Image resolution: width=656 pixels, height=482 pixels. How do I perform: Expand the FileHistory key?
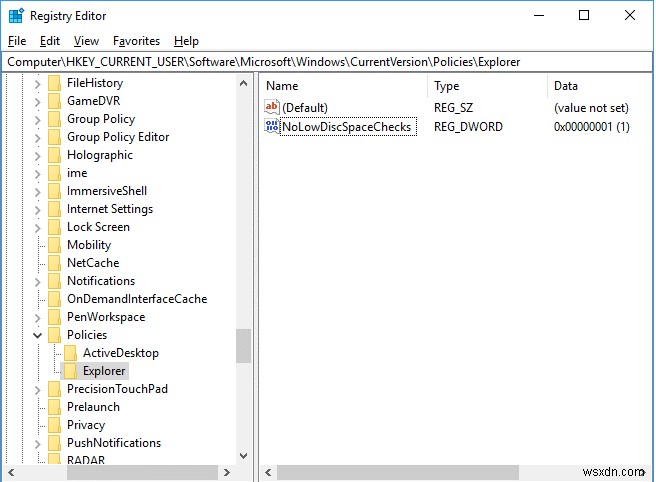(x=38, y=84)
